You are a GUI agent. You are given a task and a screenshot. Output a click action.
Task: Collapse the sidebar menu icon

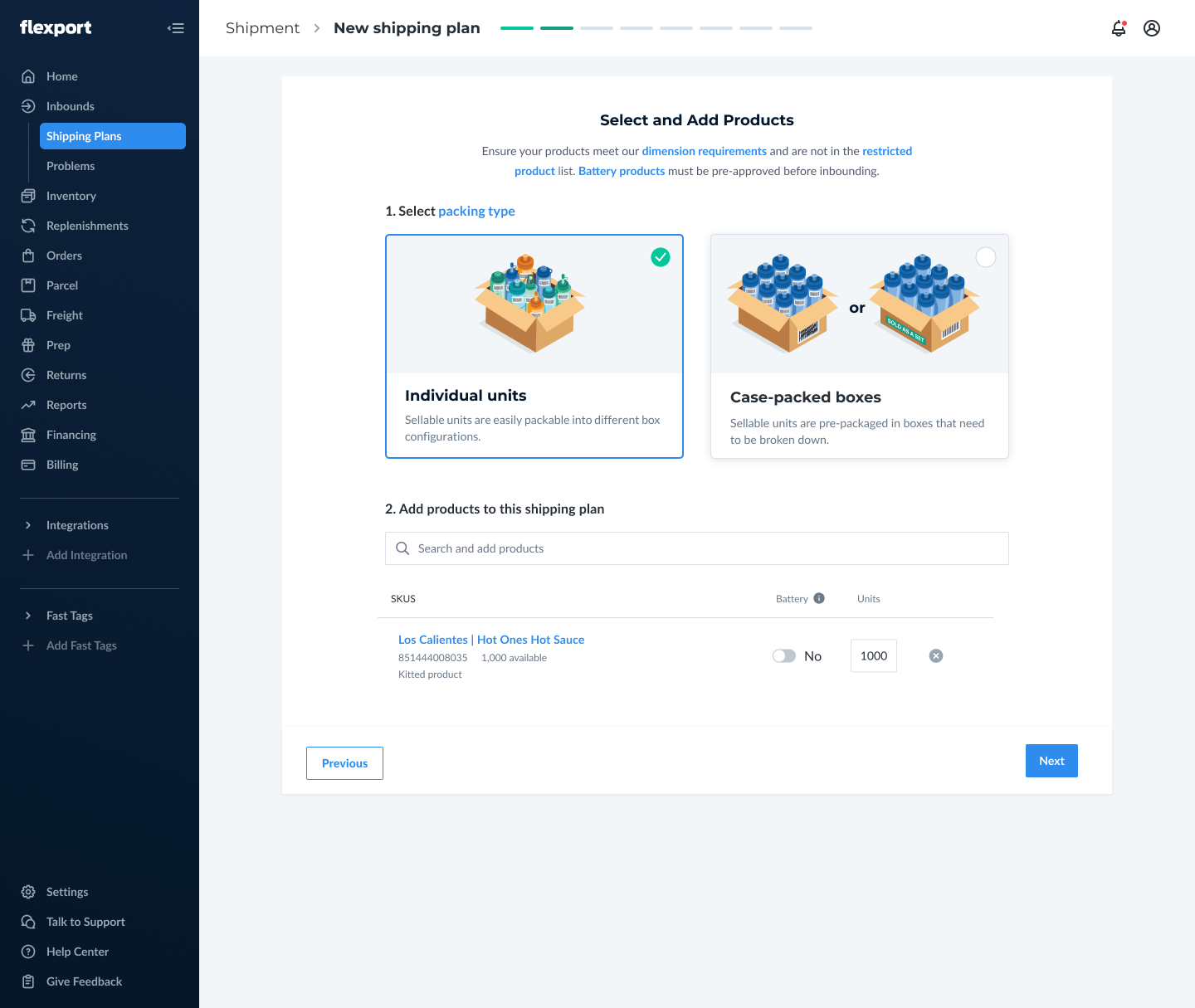(175, 28)
